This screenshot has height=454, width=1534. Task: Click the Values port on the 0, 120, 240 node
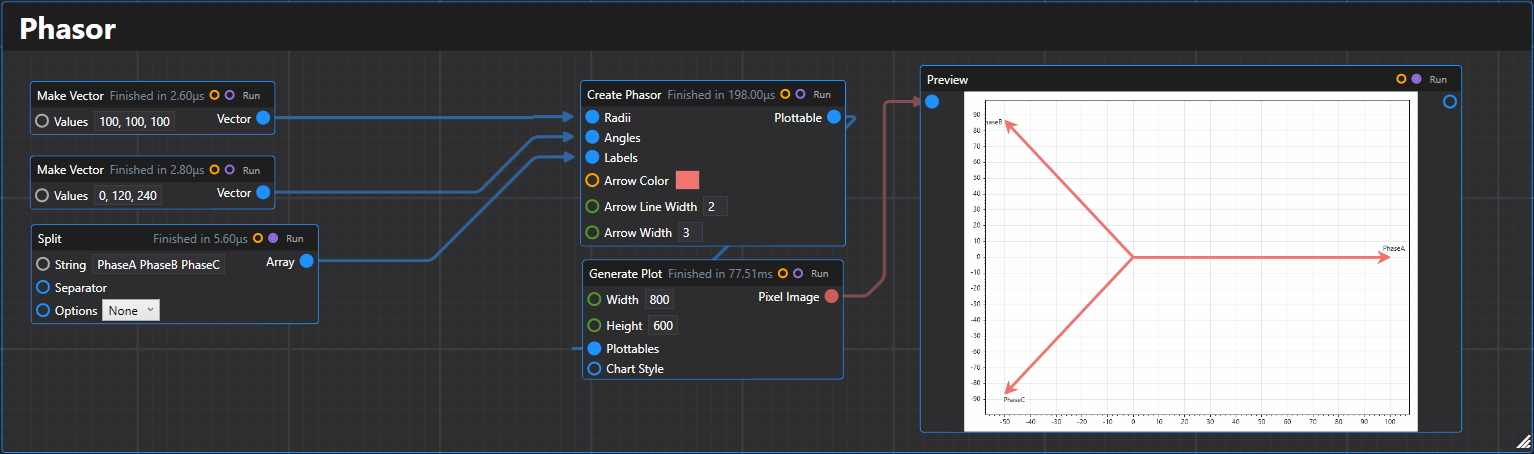42,196
